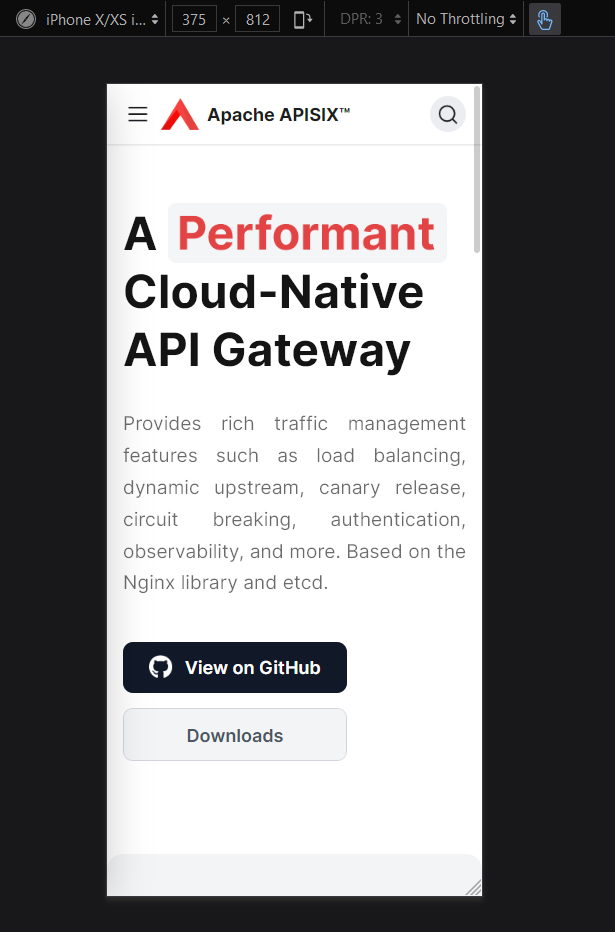Click the rotate viewport icon

pyautogui.click(x=303, y=20)
